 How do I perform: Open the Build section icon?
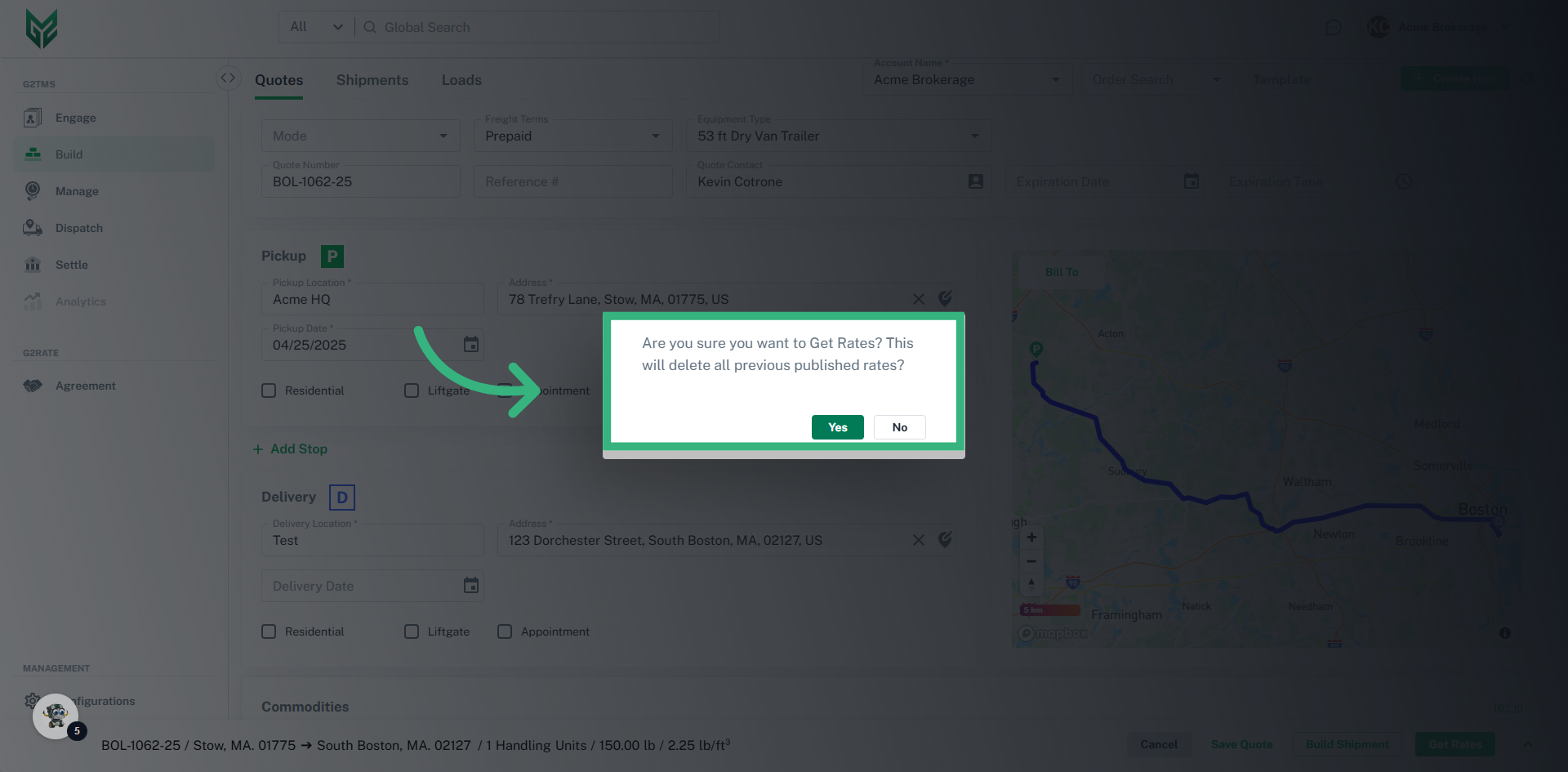coord(33,154)
